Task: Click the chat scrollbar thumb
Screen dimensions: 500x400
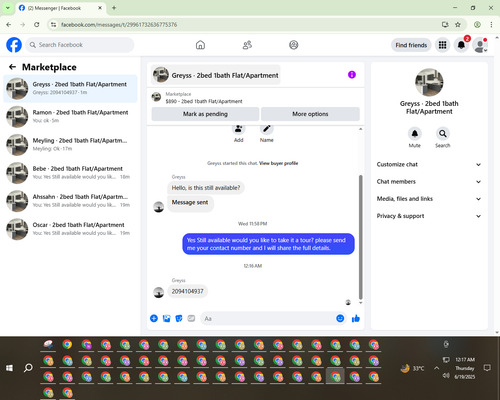Action: (x=360, y=237)
